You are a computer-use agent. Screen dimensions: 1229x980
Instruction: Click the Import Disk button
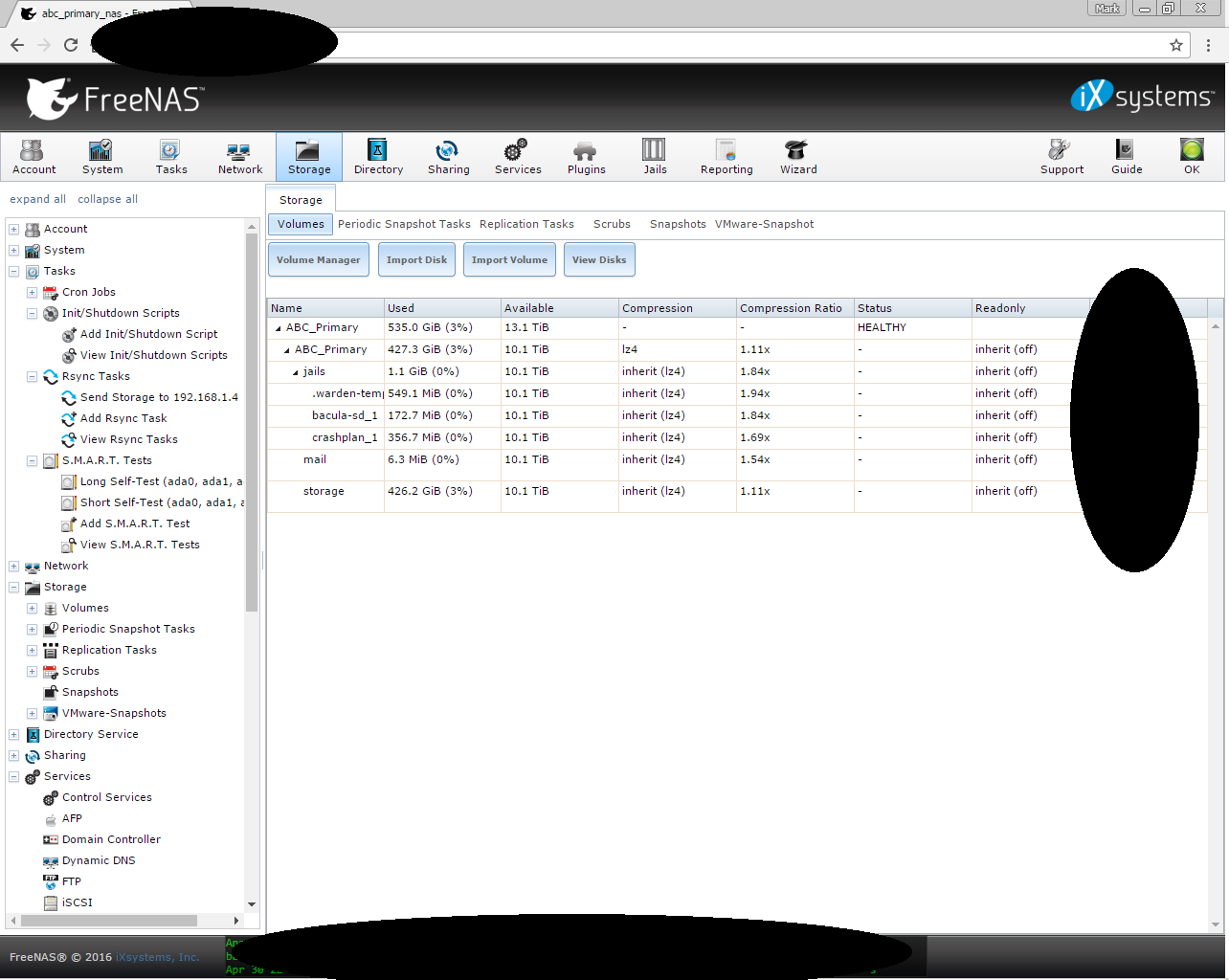click(x=416, y=259)
